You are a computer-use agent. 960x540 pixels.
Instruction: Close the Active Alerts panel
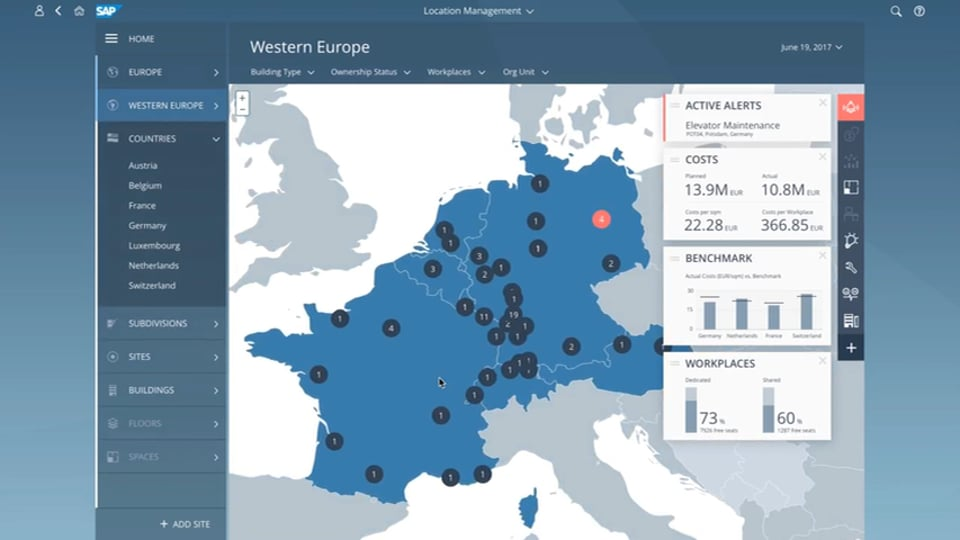pos(822,102)
